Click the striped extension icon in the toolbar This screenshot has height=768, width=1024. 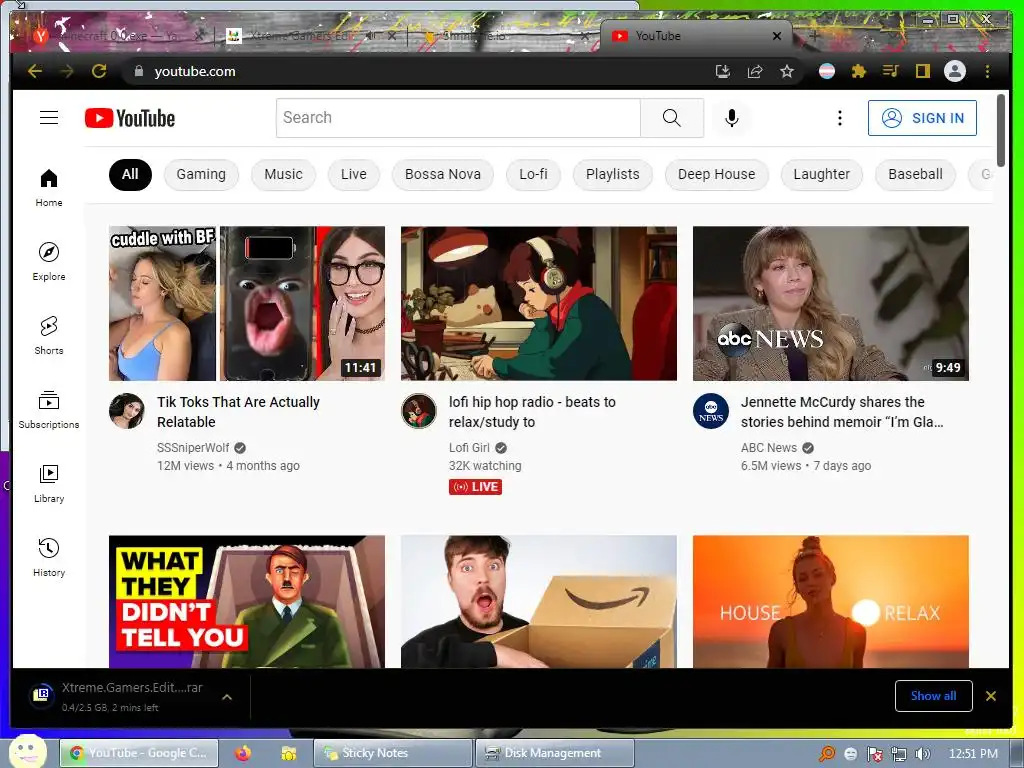point(827,71)
